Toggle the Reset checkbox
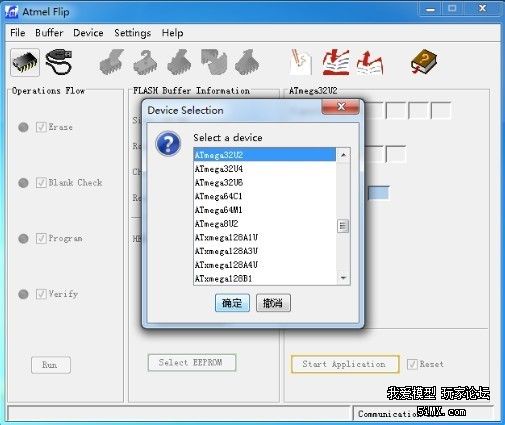This screenshot has width=505, height=425. coord(412,364)
